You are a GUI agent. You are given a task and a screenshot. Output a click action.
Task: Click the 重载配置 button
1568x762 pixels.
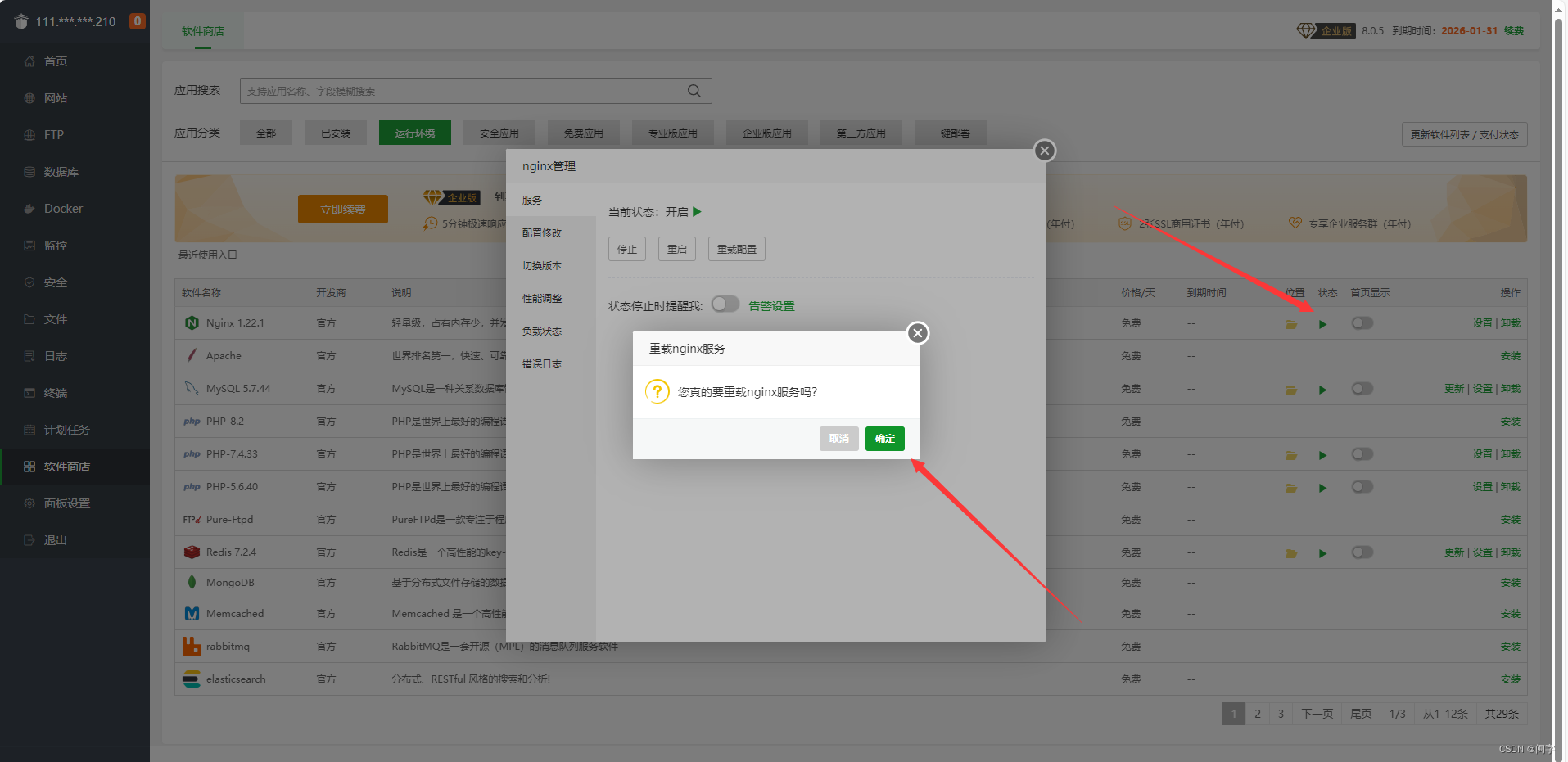(737, 249)
